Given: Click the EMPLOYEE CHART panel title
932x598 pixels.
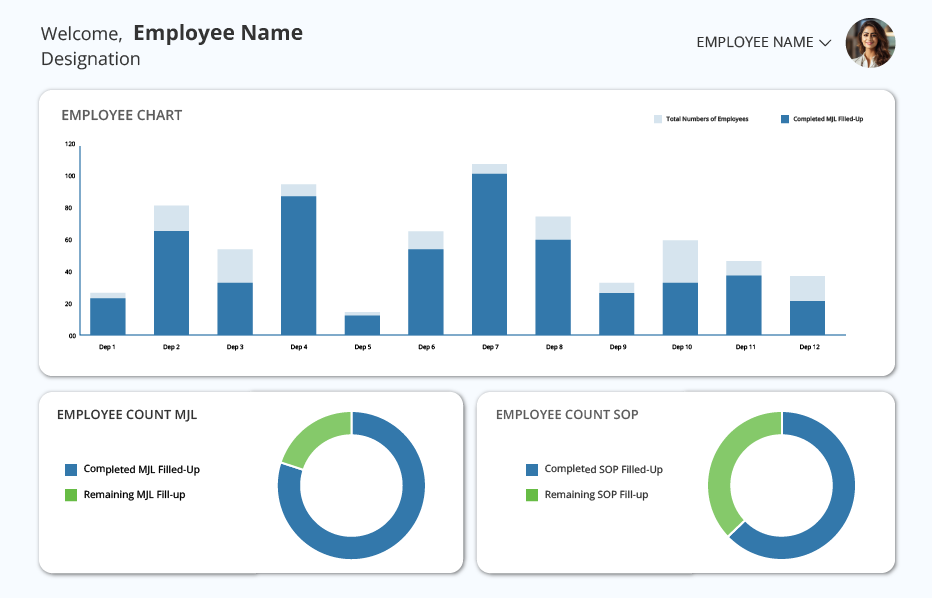Looking at the screenshot, I should tap(122, 115).
